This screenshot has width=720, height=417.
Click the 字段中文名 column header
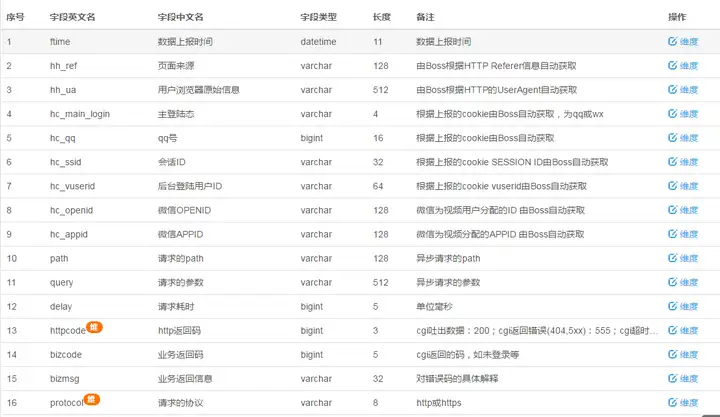[x=180, y=17]
